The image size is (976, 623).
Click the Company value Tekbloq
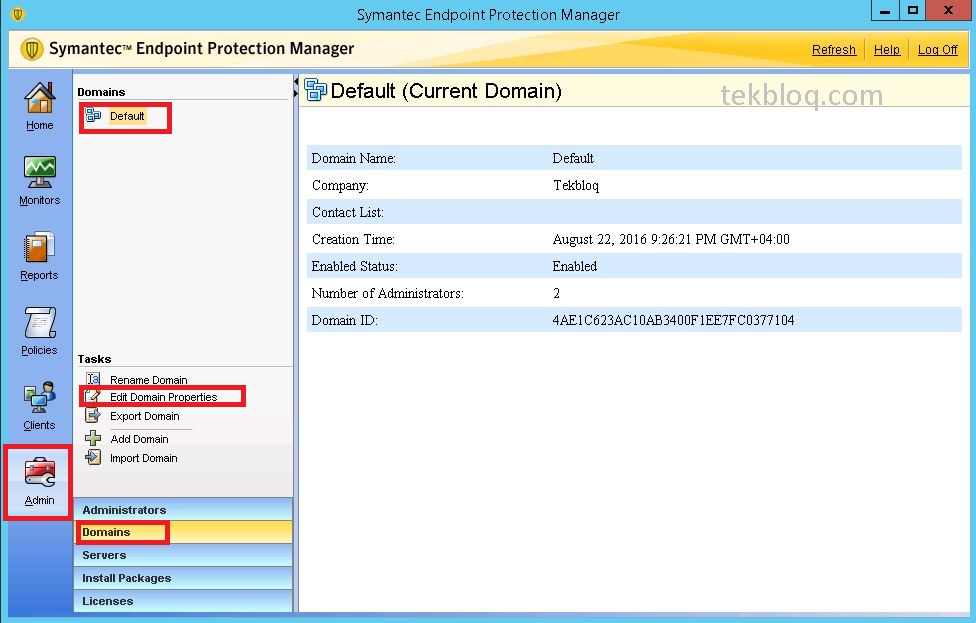point(576,185)
